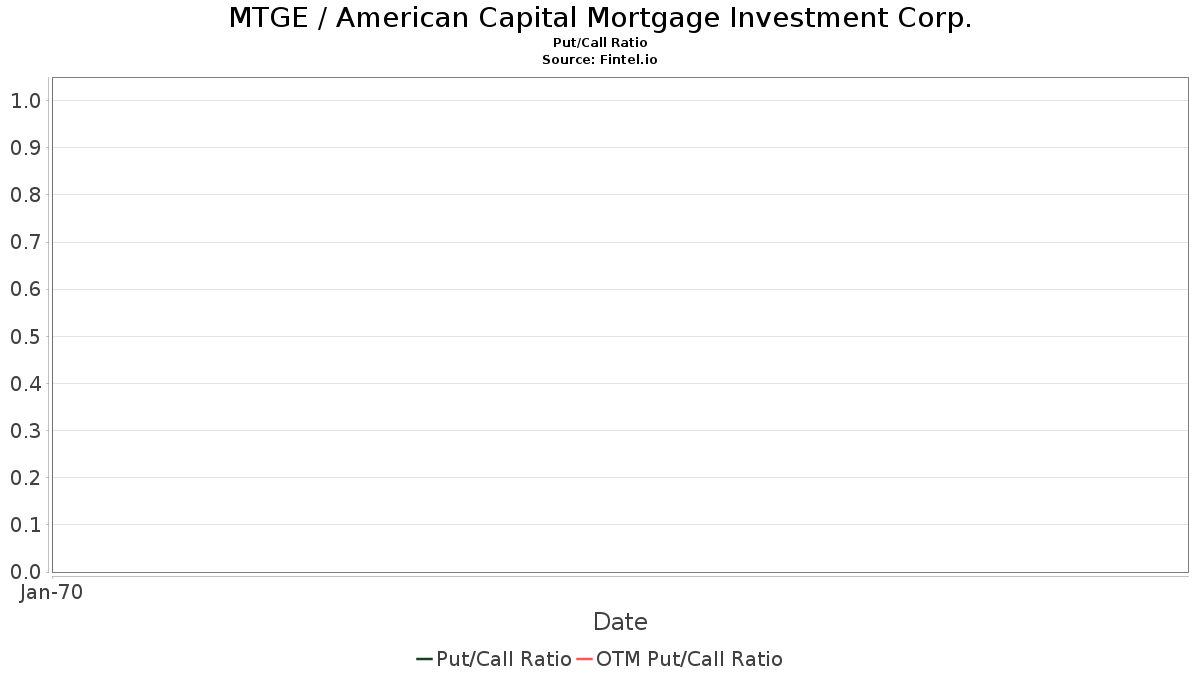Click the Jan-70 date axis label

(51, 592)
